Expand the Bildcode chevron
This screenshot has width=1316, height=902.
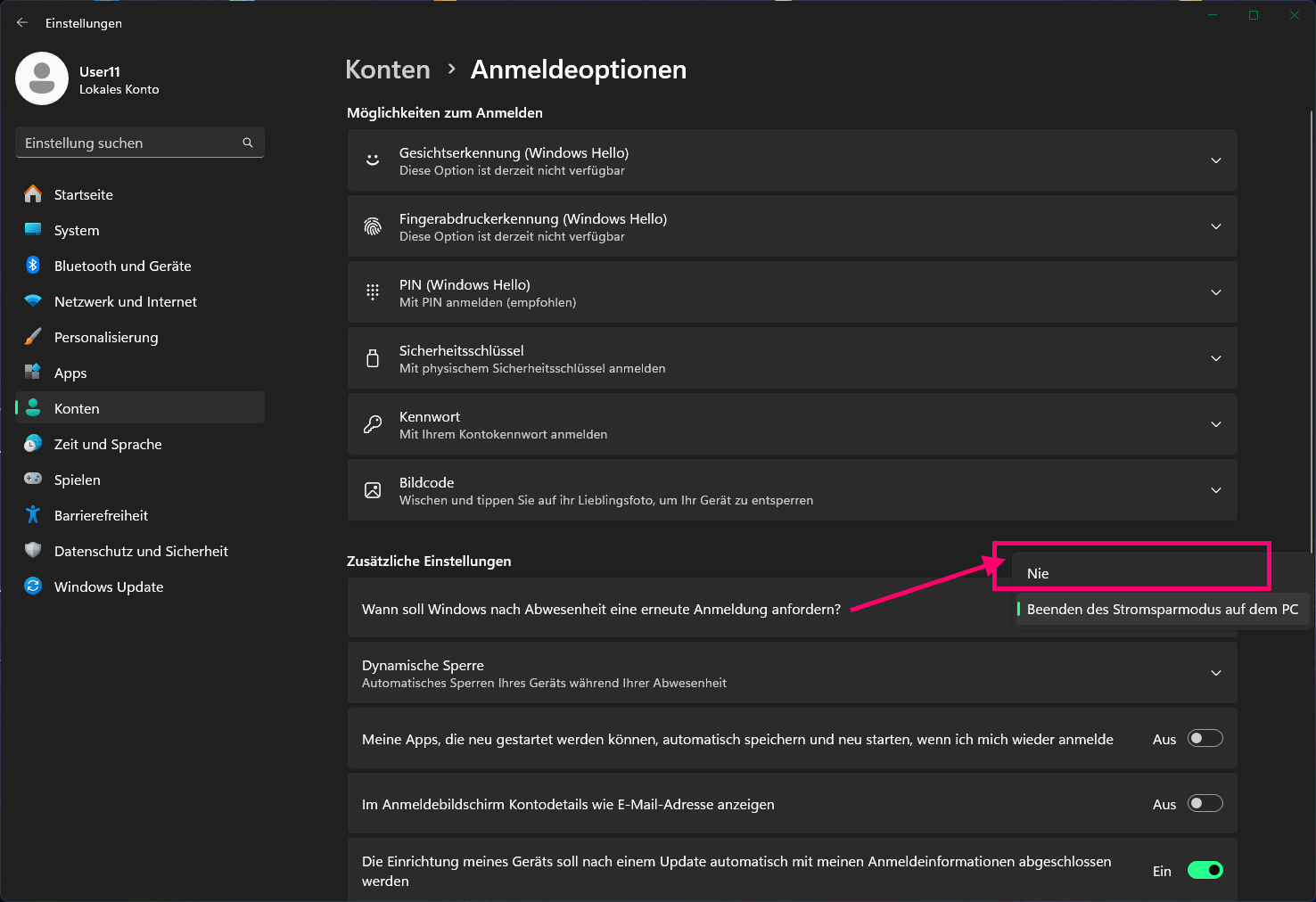pos(1215,490)
